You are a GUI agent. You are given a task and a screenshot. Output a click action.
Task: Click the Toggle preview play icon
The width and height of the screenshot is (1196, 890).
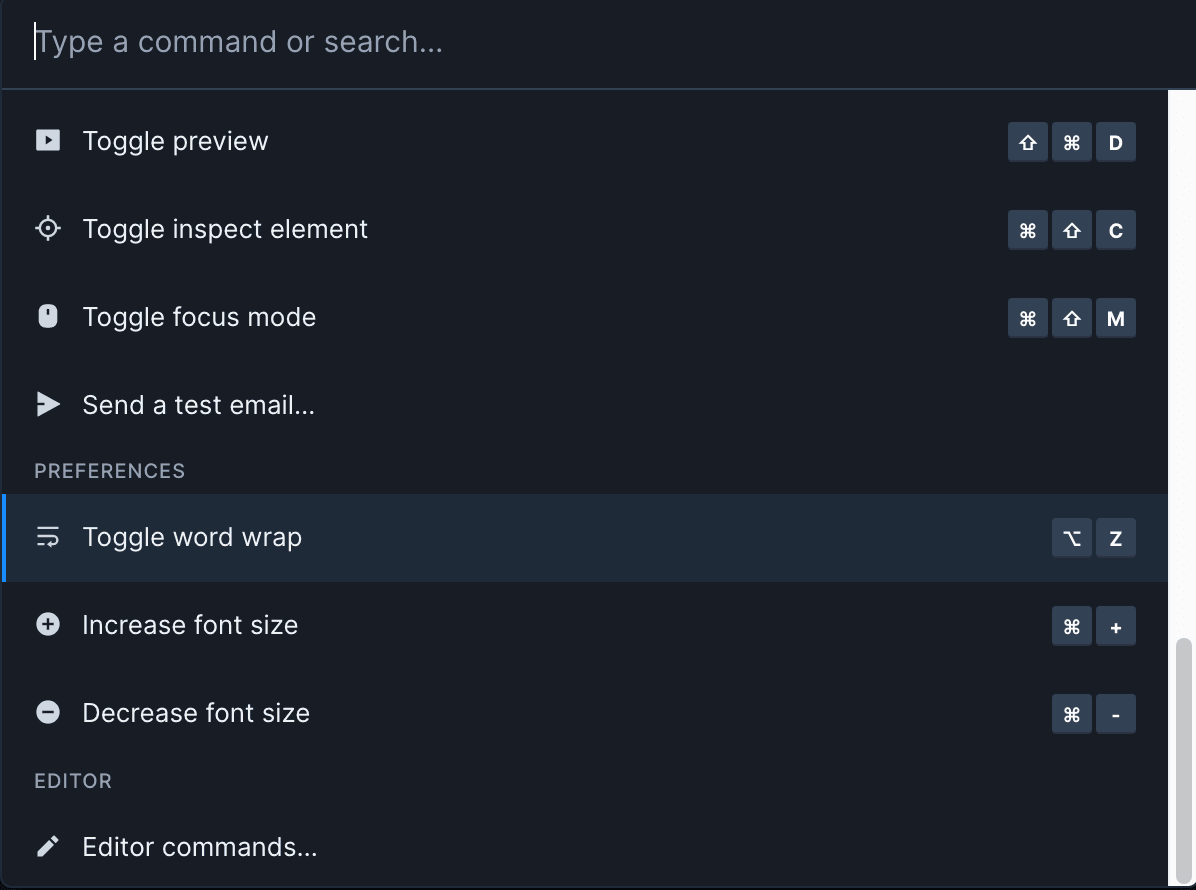coord(47,140)
